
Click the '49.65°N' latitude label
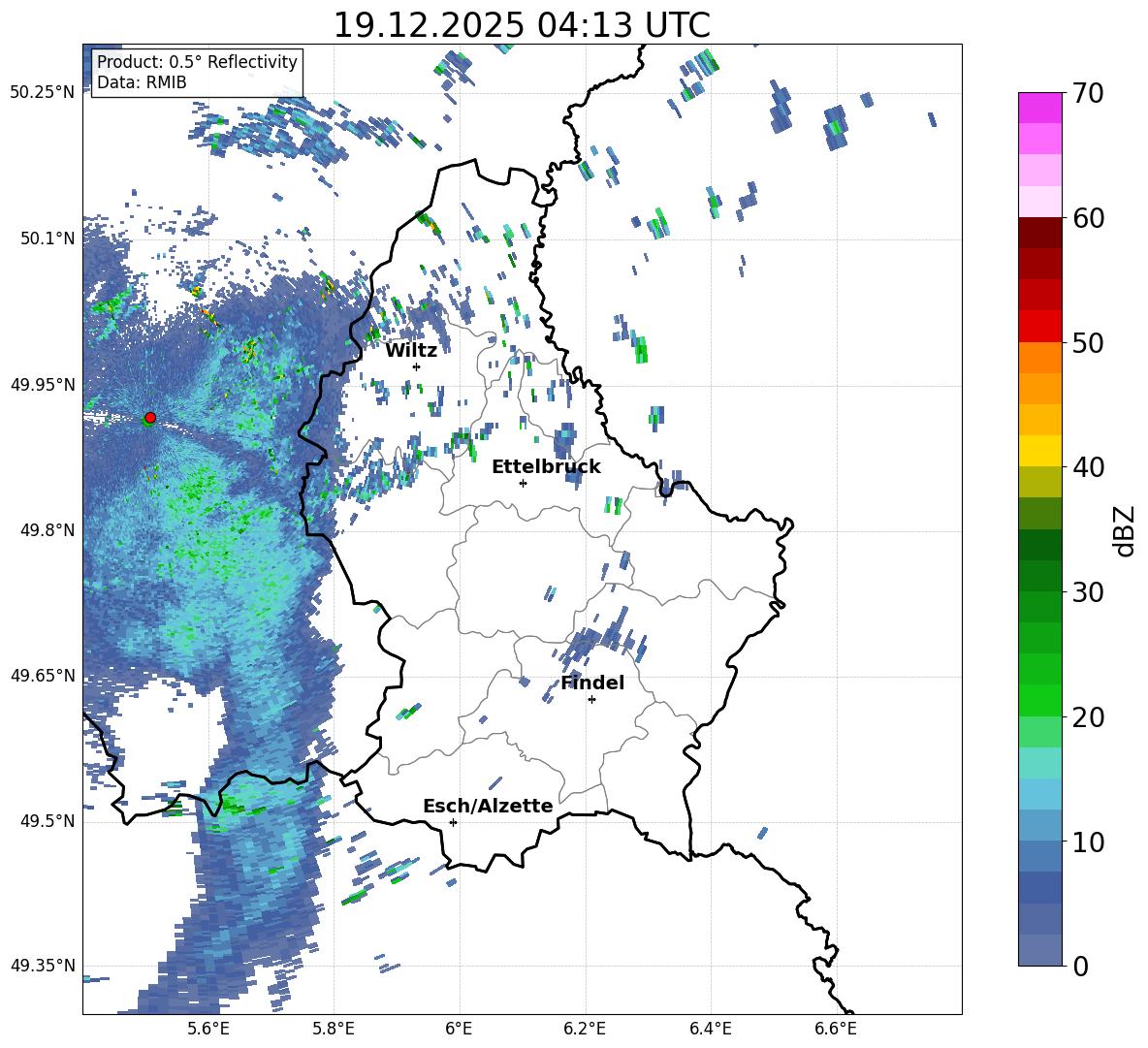(x=43, y=676)
